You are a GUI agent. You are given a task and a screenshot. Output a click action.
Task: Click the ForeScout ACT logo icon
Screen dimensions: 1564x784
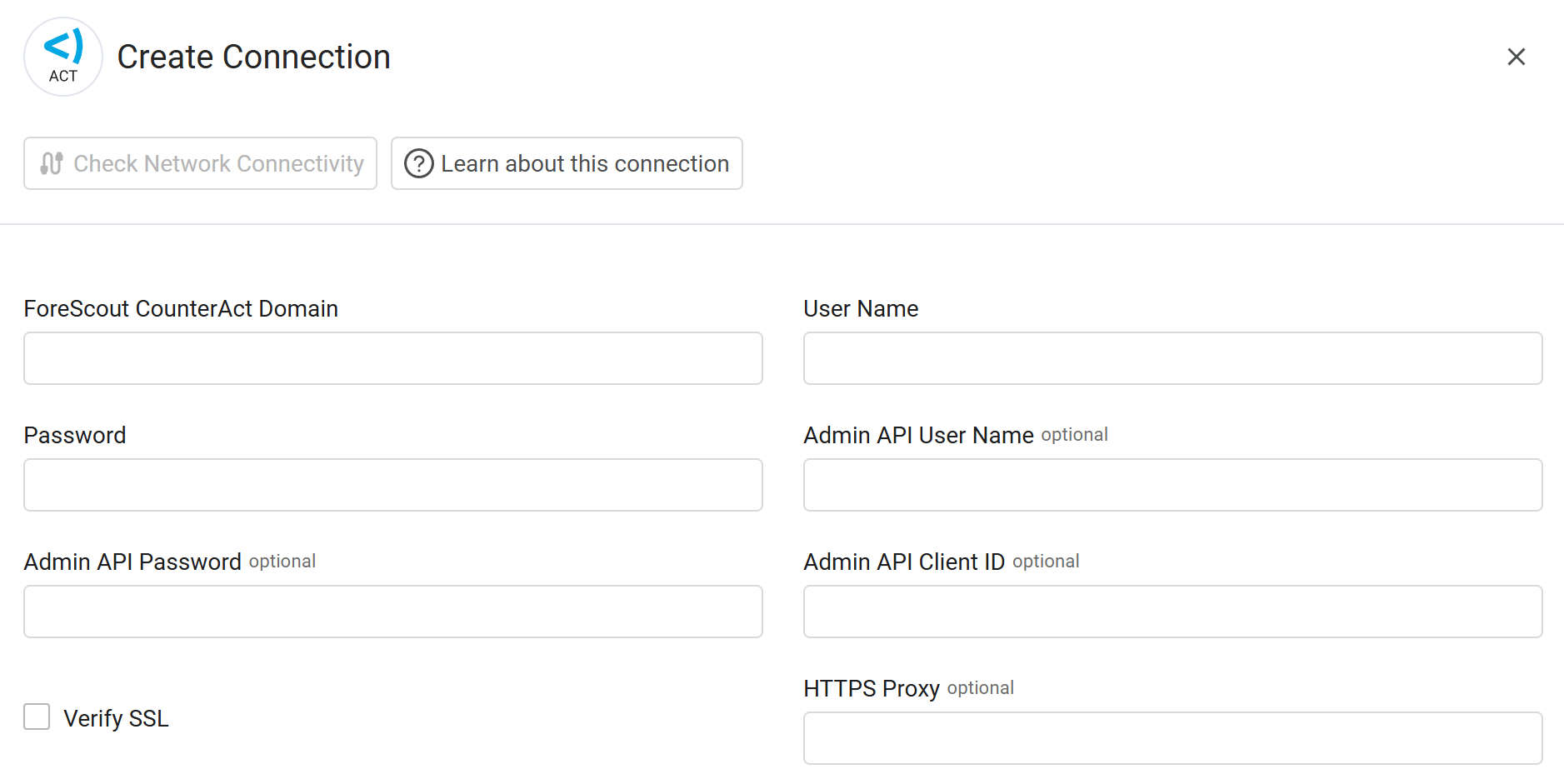[63, 57]
